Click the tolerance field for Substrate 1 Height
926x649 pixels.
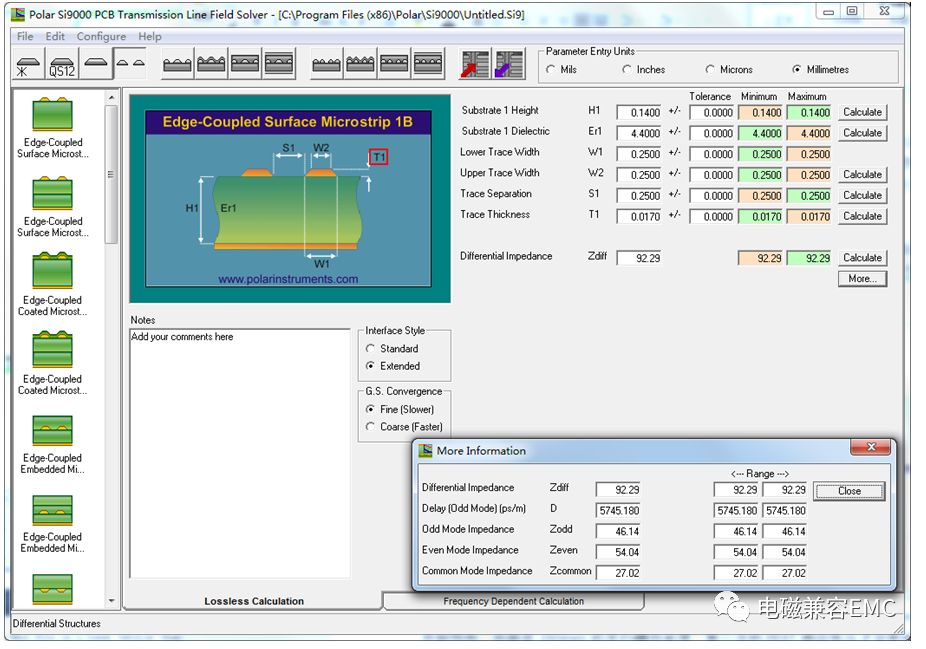712,112
